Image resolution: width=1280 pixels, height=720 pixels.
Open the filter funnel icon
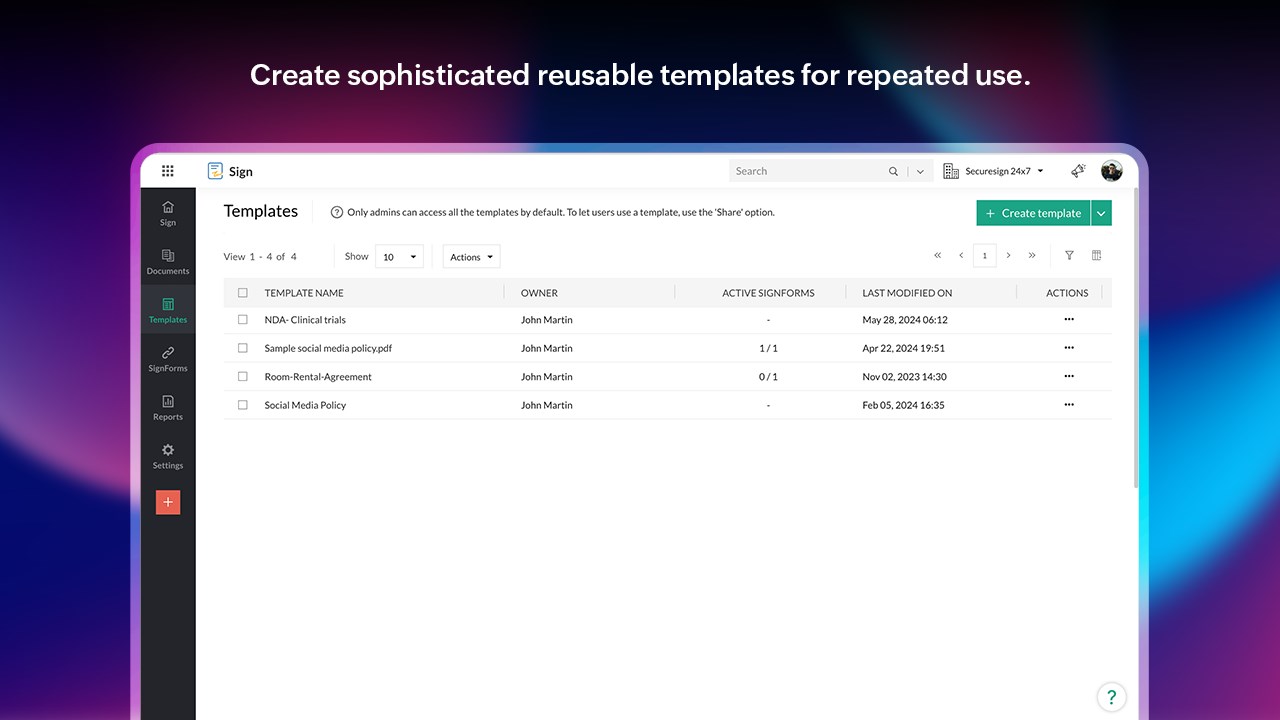pos(1069,256)
